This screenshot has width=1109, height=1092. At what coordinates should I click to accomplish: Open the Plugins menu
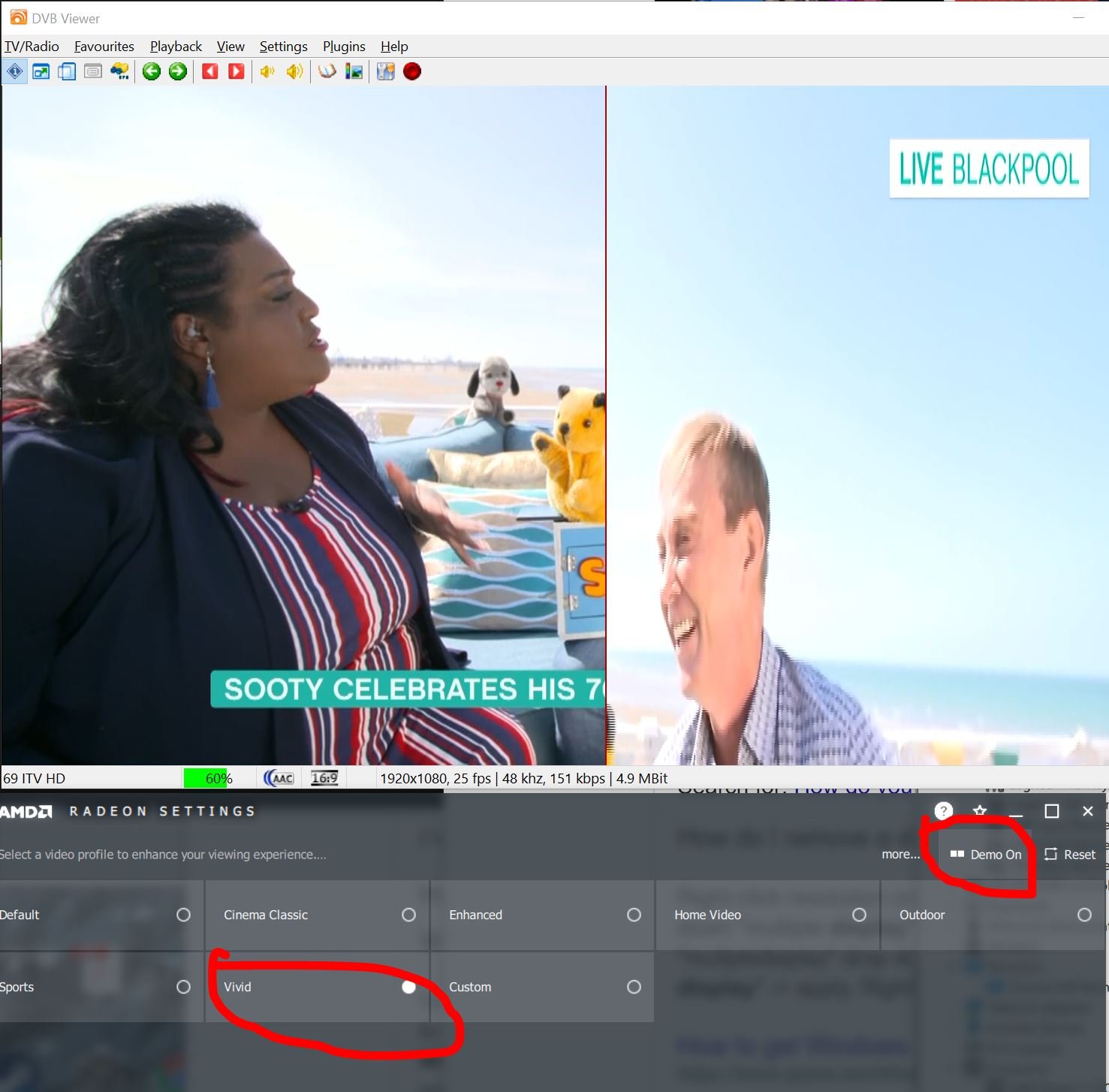coord(344,47)
